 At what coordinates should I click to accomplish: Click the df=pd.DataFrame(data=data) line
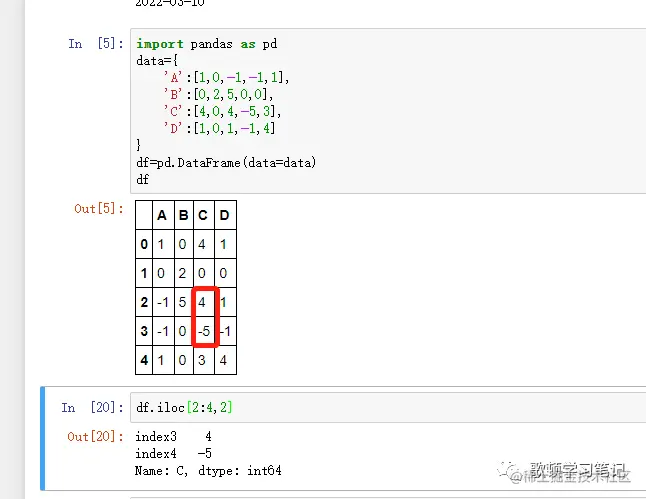226,162
